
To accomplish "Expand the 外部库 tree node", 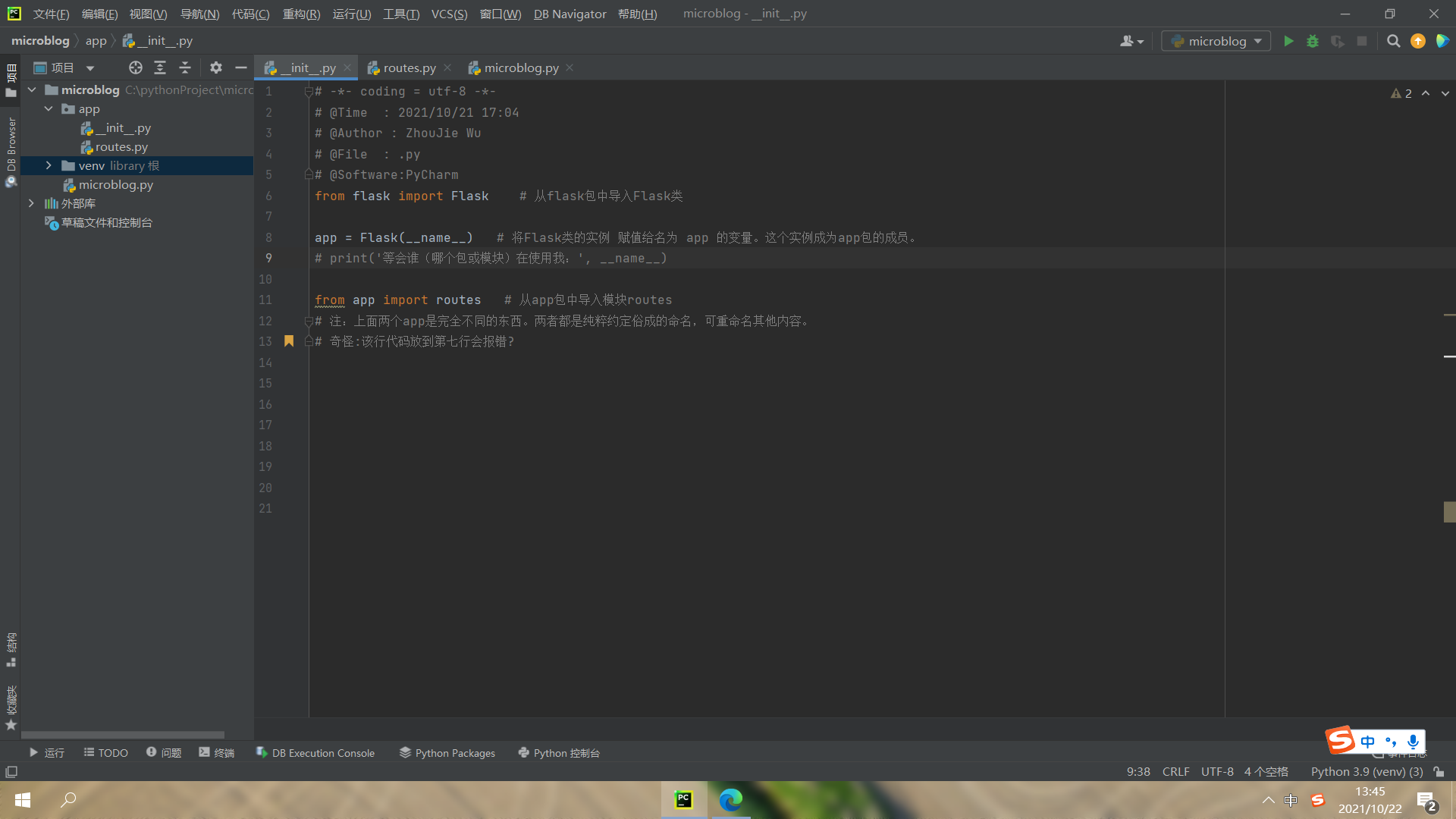I will (x=32, y=203).
